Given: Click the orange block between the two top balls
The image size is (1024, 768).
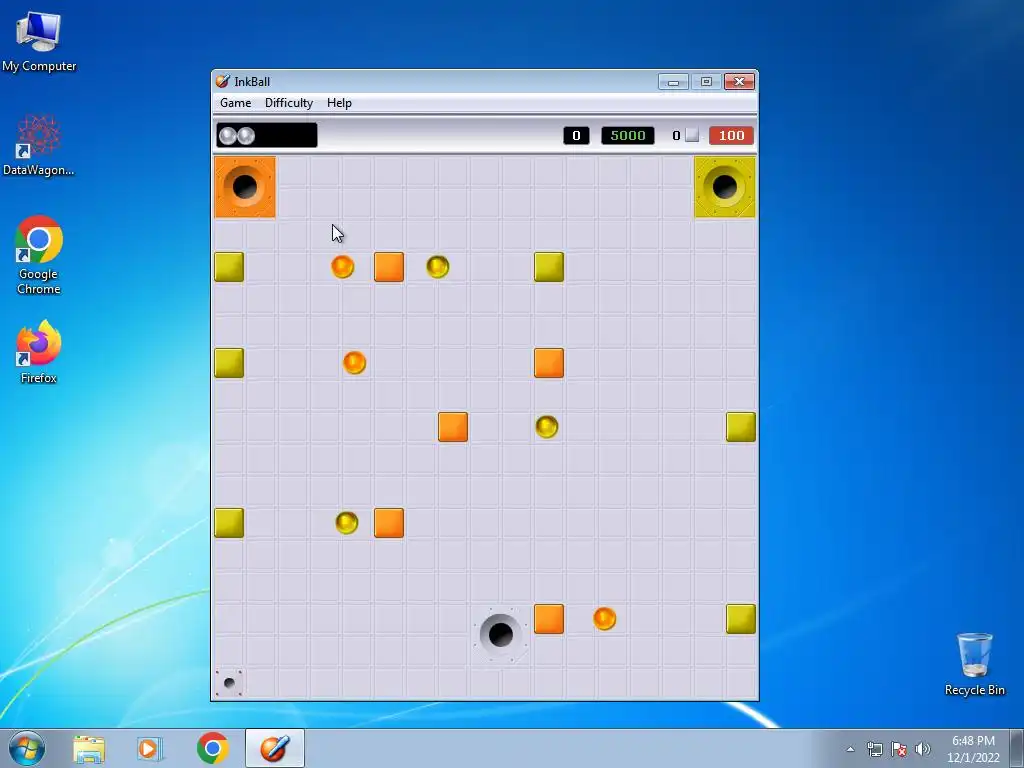Looking at the screenshot, I should (x=389, y=267).
